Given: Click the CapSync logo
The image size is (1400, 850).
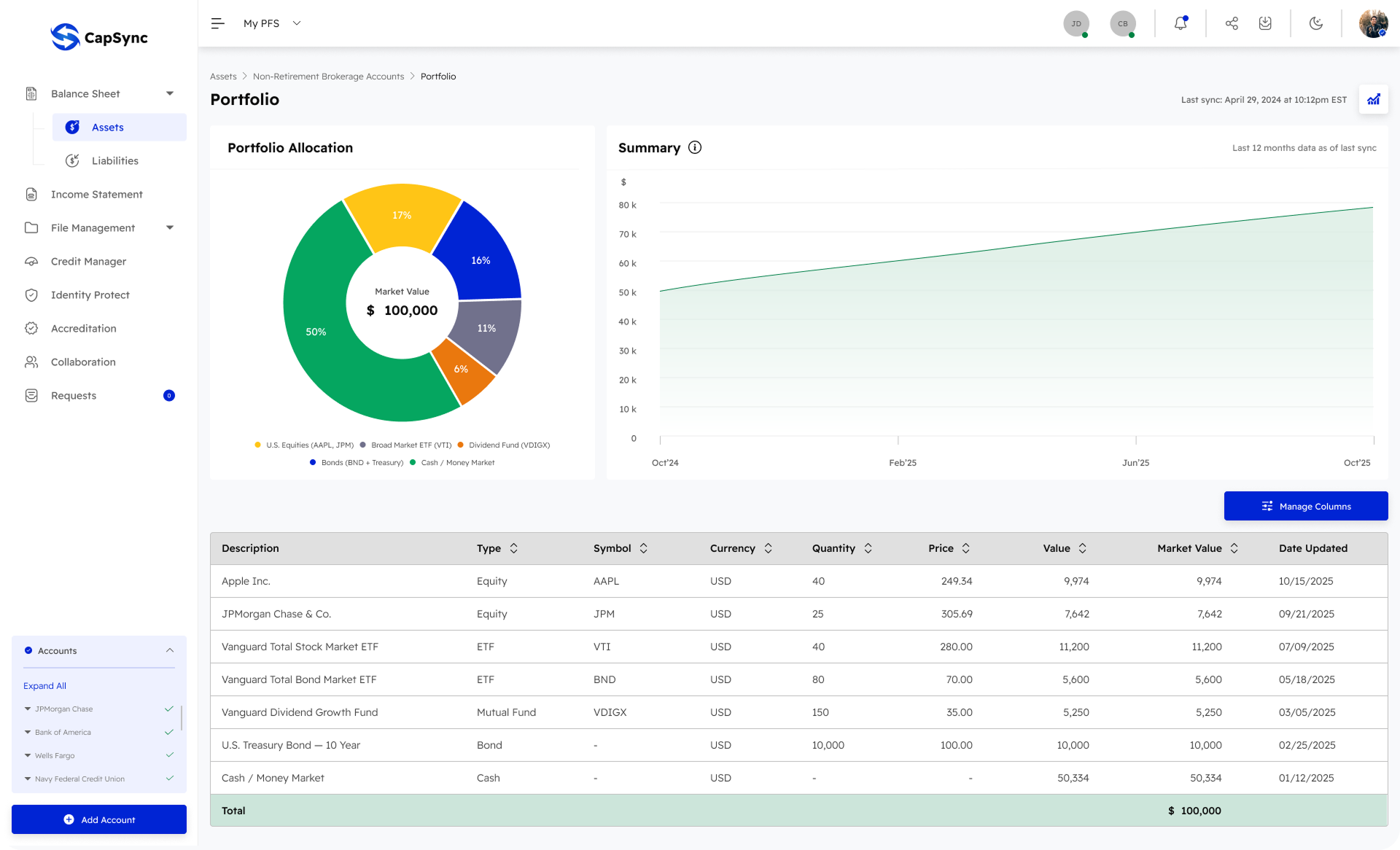Looking at the screenshot, I should tap(99, 36).
